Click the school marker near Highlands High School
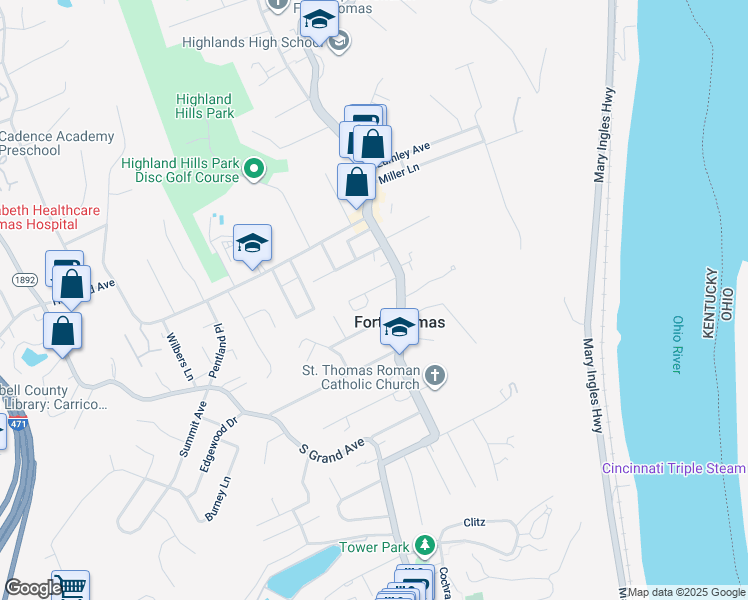This screenshot has width=748, height=600. tap(320, 21)
